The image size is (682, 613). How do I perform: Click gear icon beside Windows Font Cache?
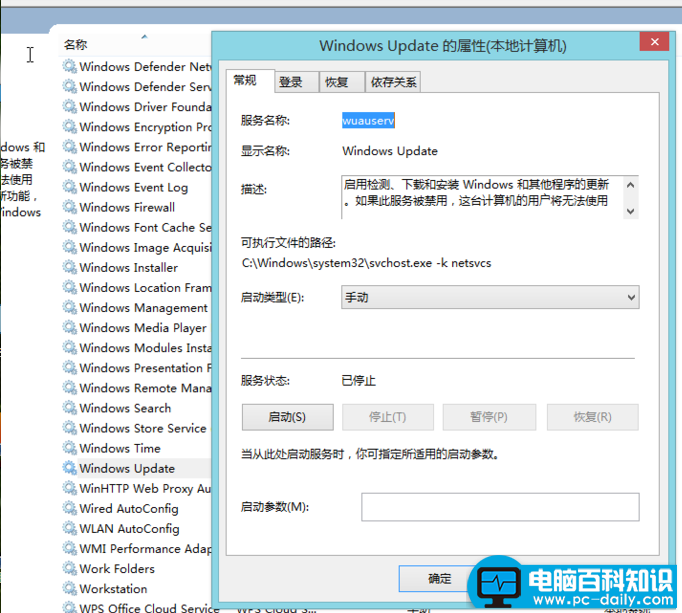click(x=69, y=227)
